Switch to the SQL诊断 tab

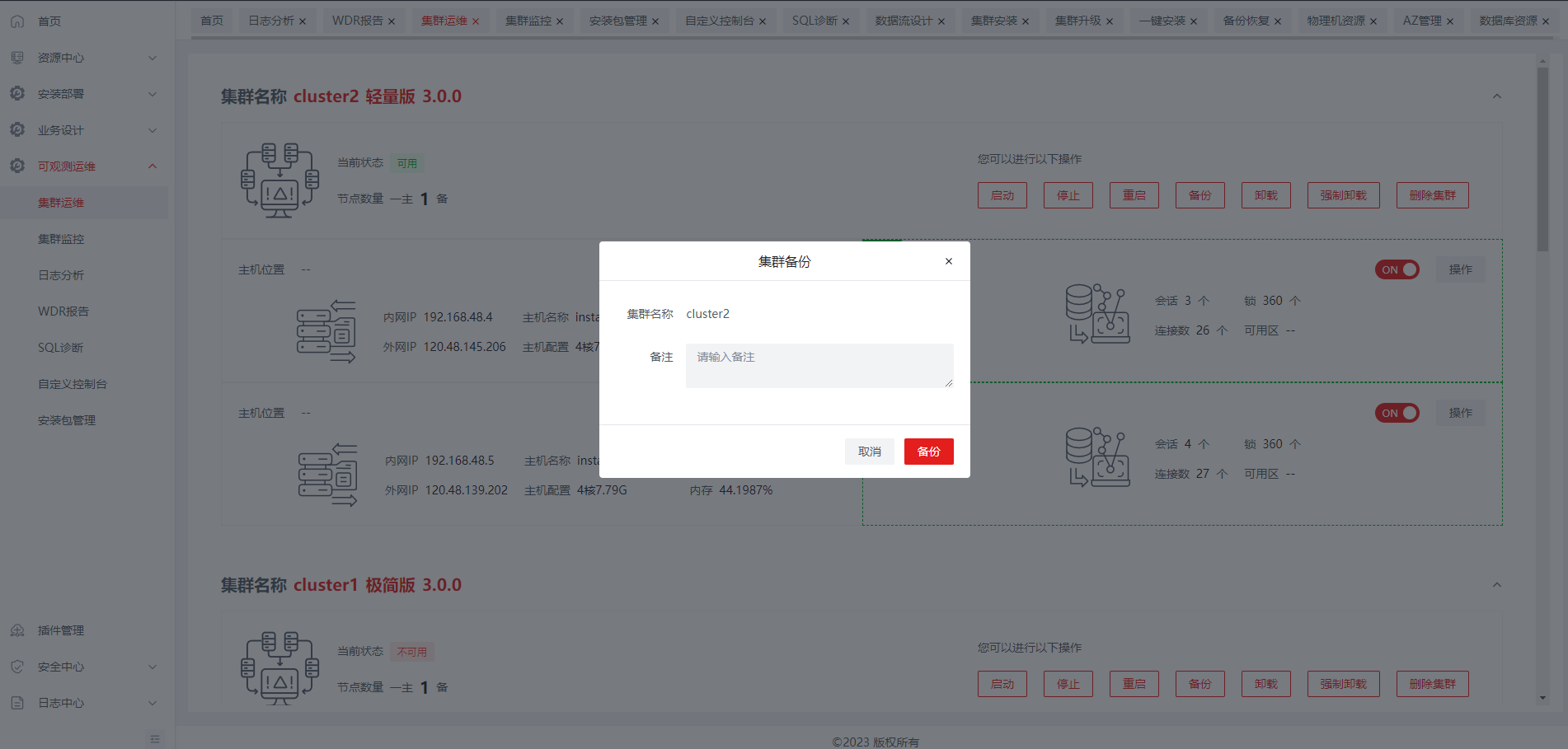(814, 21)
